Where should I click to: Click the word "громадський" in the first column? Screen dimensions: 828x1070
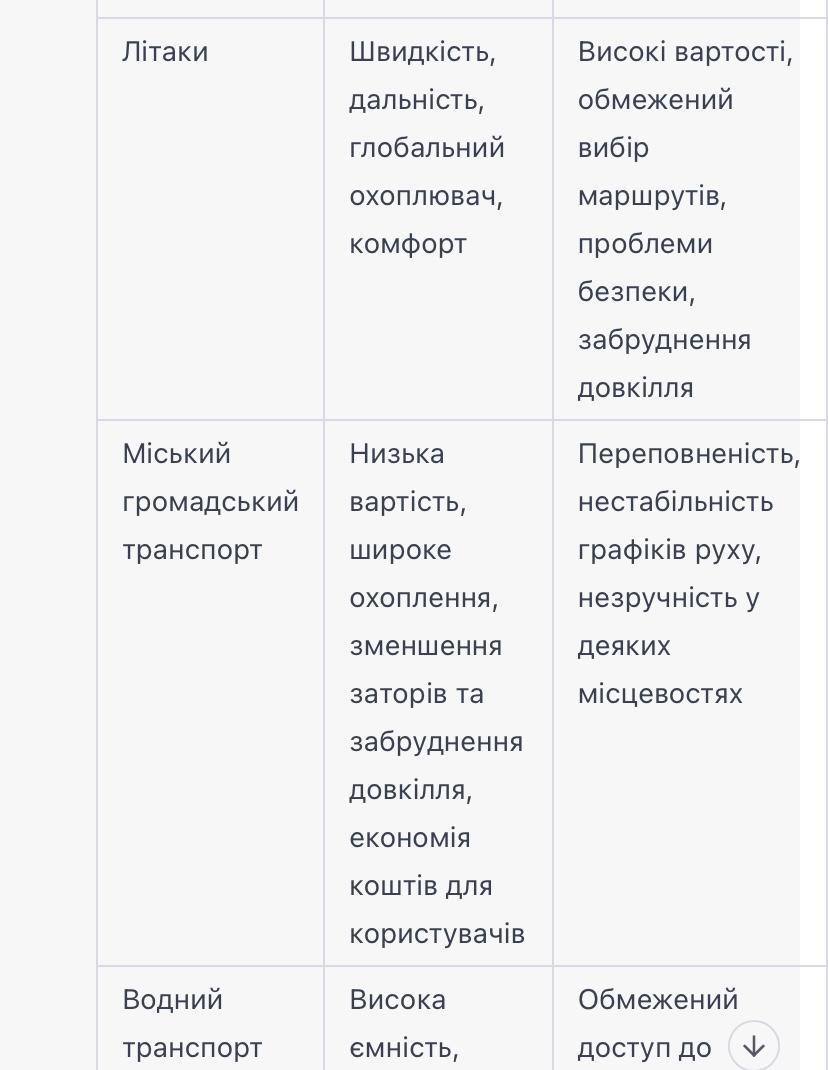[x=210, y=502]
